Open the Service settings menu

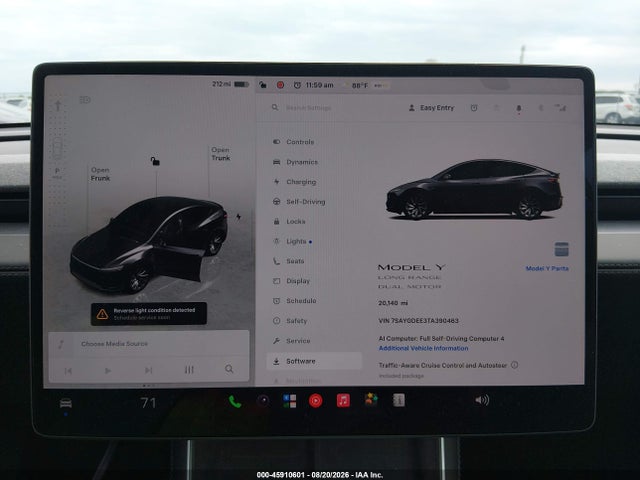298,341
